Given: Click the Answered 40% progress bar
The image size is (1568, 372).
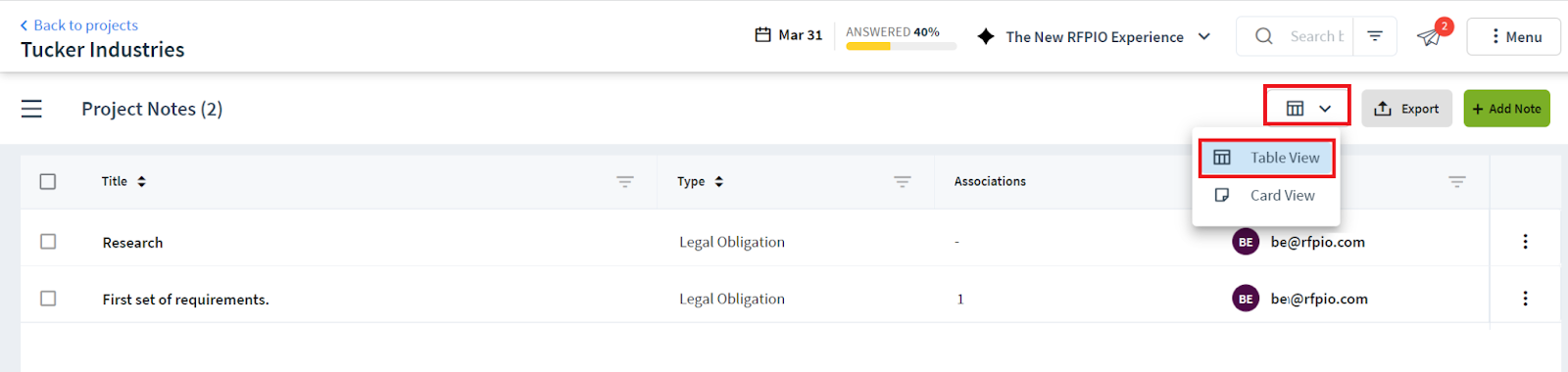Looking at the screenshot, I should [901, 46].
